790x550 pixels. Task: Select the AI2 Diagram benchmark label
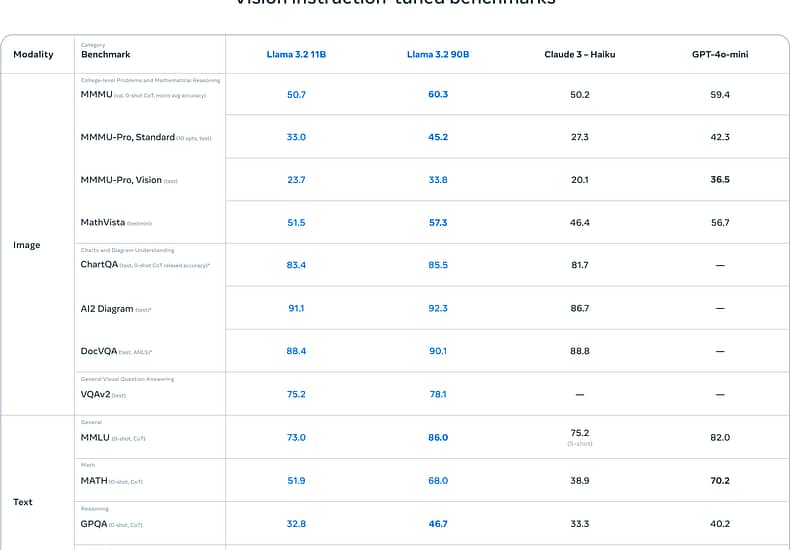click(x=107, y=309)
